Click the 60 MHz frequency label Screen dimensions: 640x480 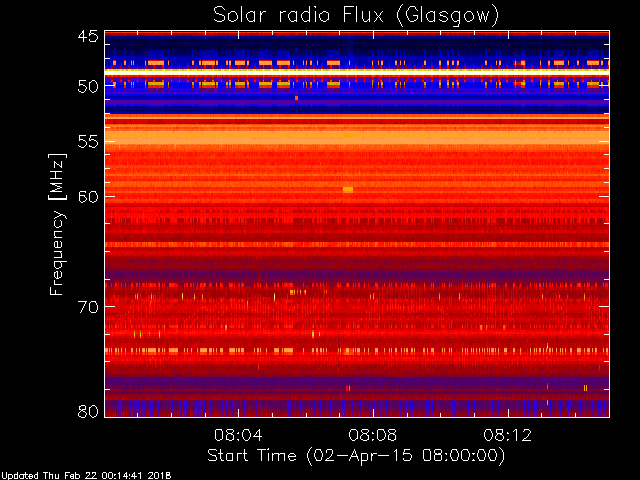point(88,196)
